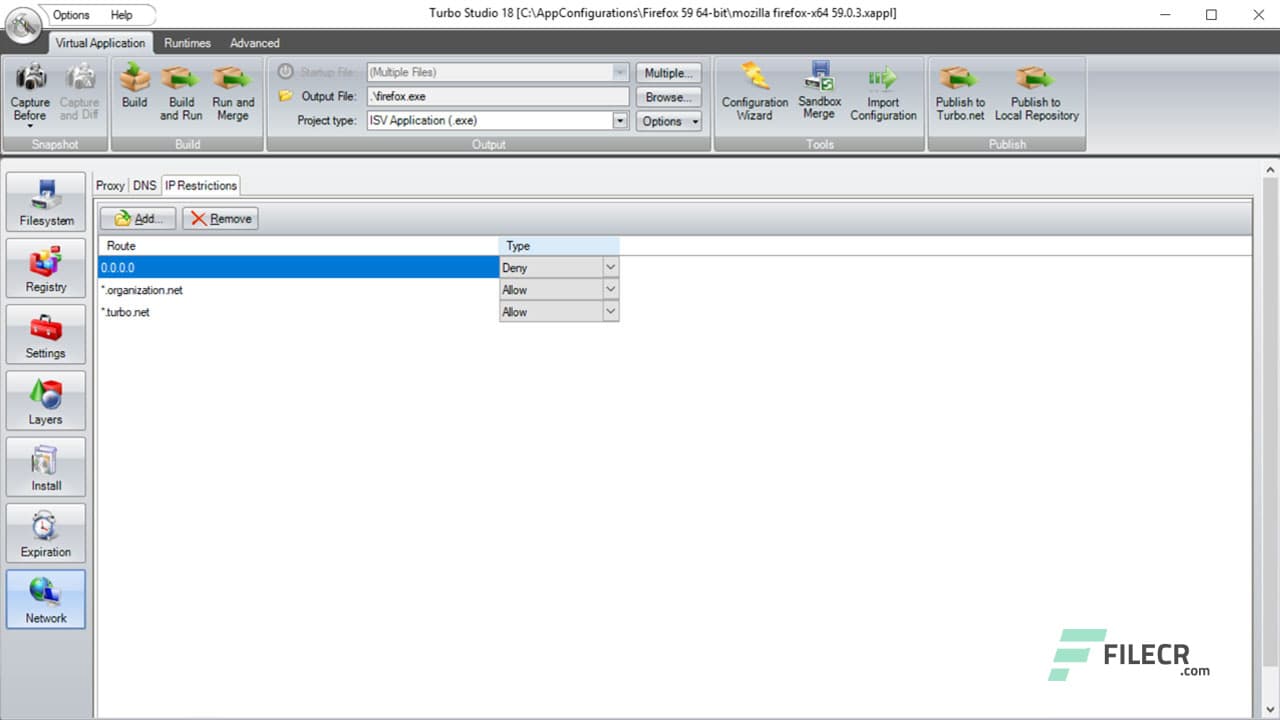Click the Output File path field
1280x720 pixels.
(x=497, y=97)
